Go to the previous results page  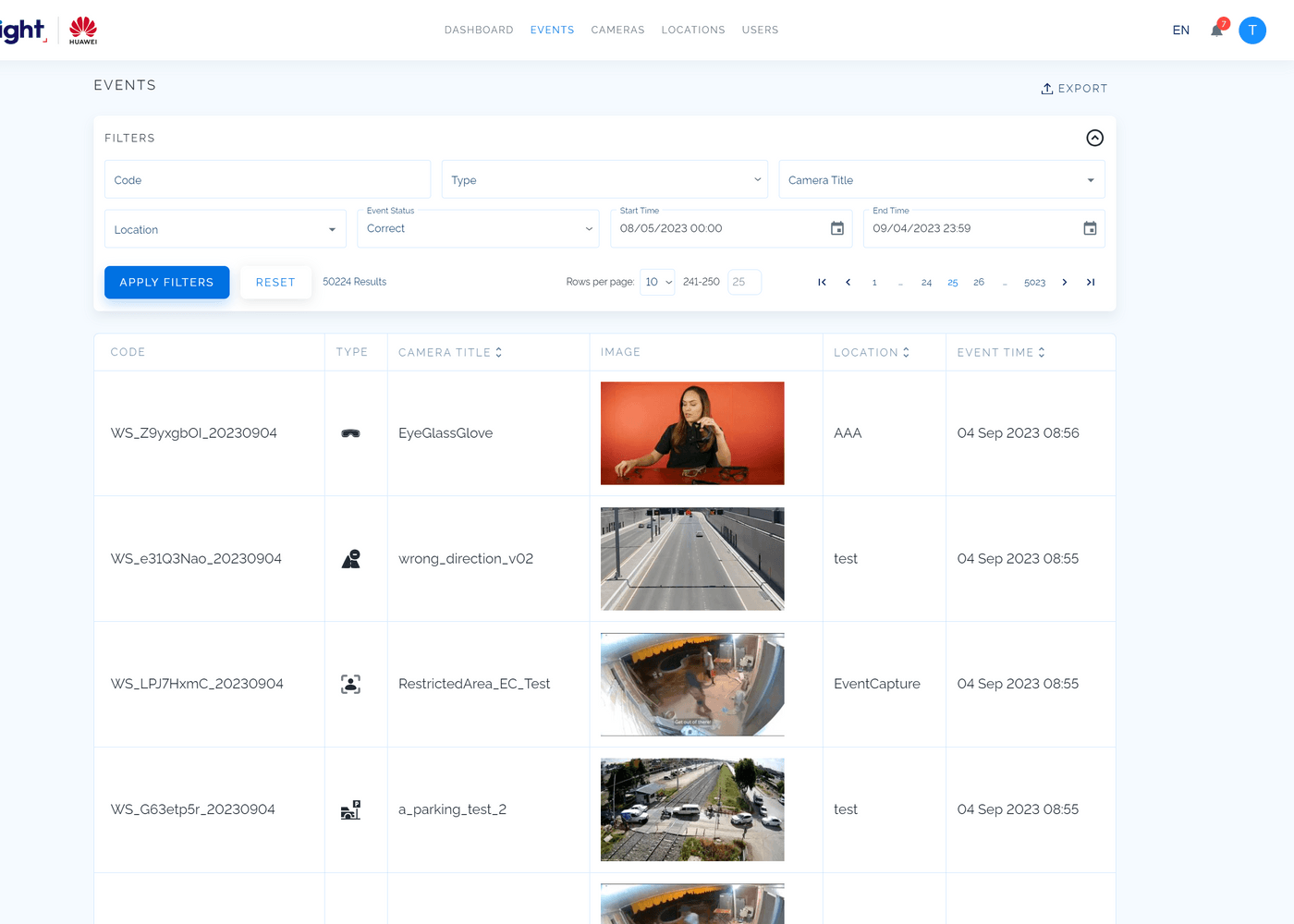point(848,283)
